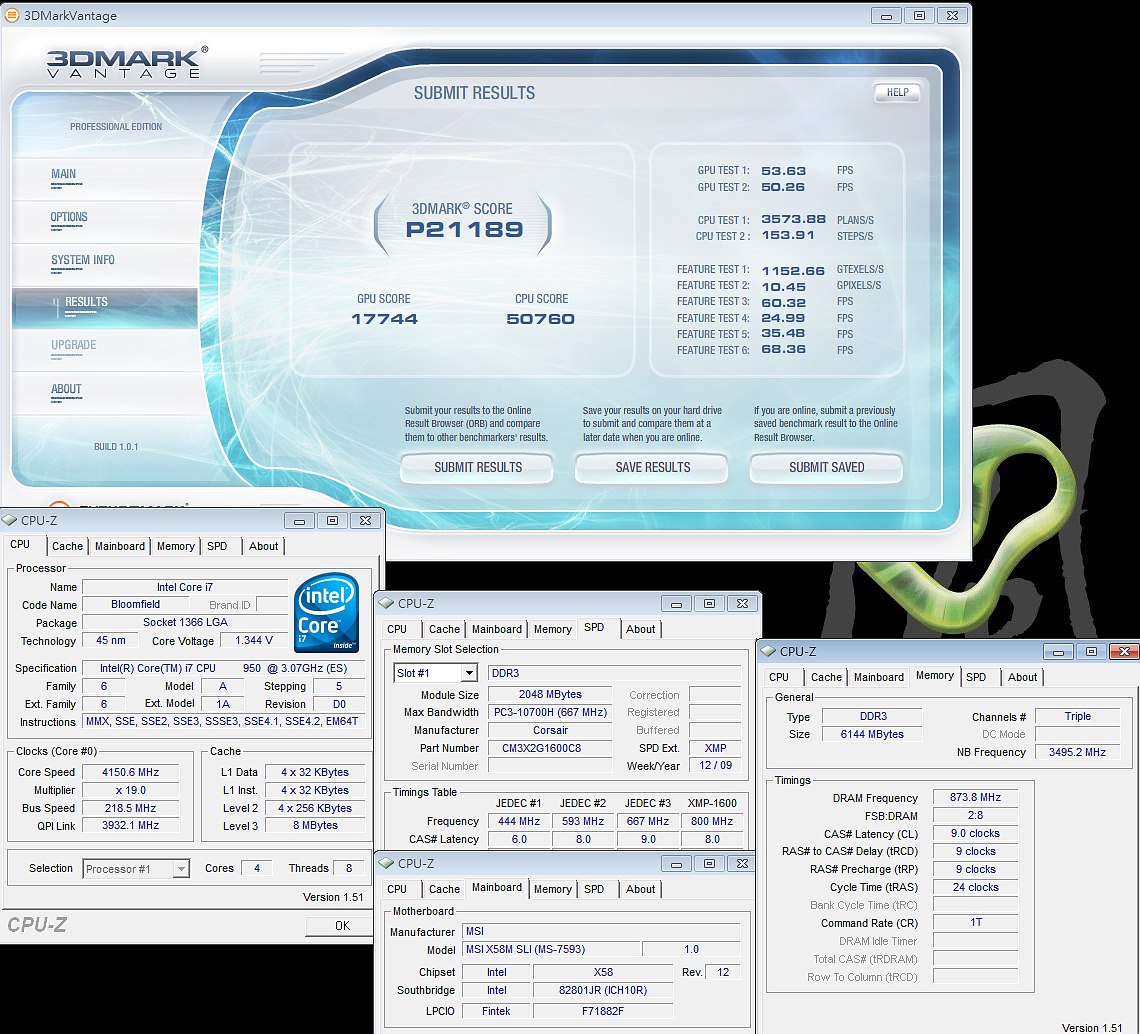
Task: Click the CPU-Z processor window title icon
Action: (x=9, y=521)
